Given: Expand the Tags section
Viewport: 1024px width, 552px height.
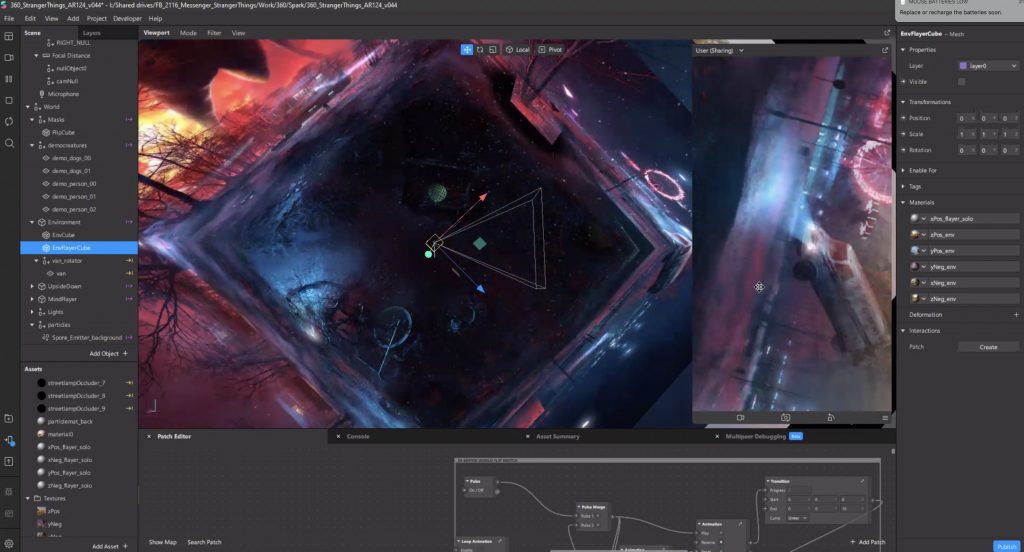Looking at the screenshot, I should click(903, 187).
